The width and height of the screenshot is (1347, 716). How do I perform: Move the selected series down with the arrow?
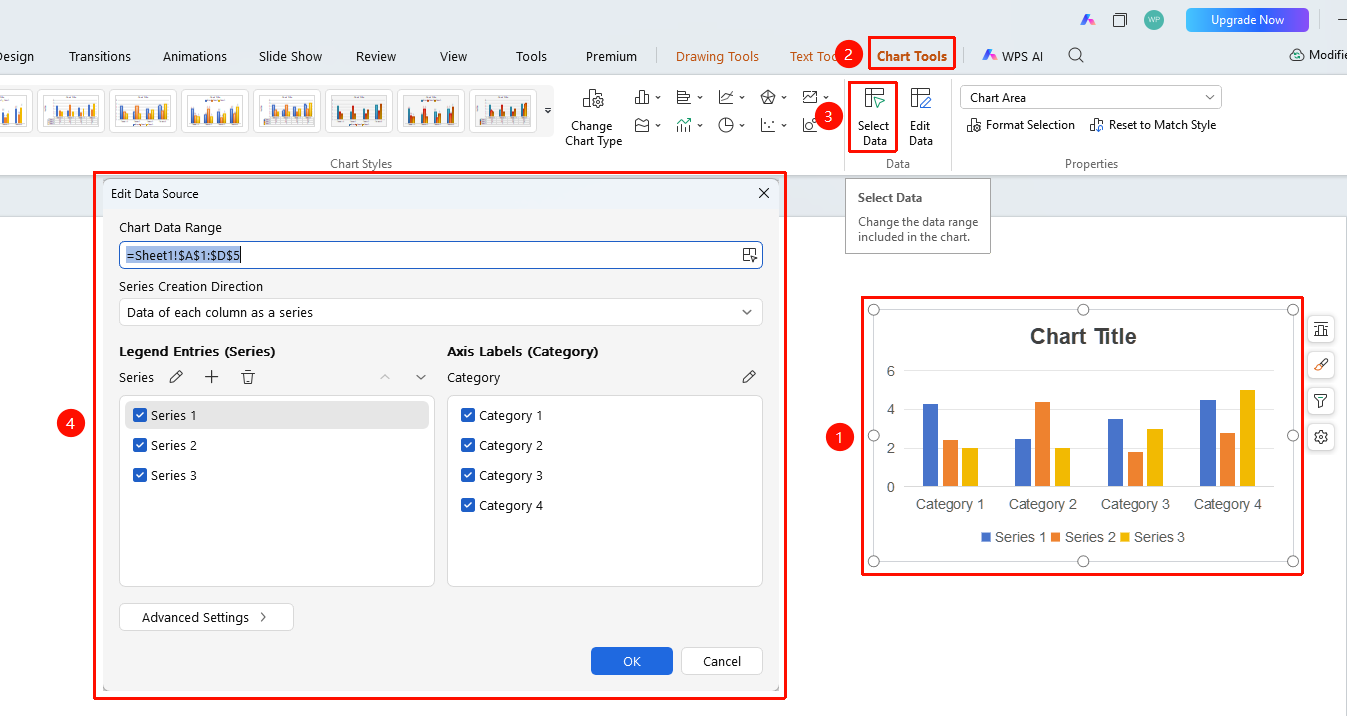[x=421, y=377]
